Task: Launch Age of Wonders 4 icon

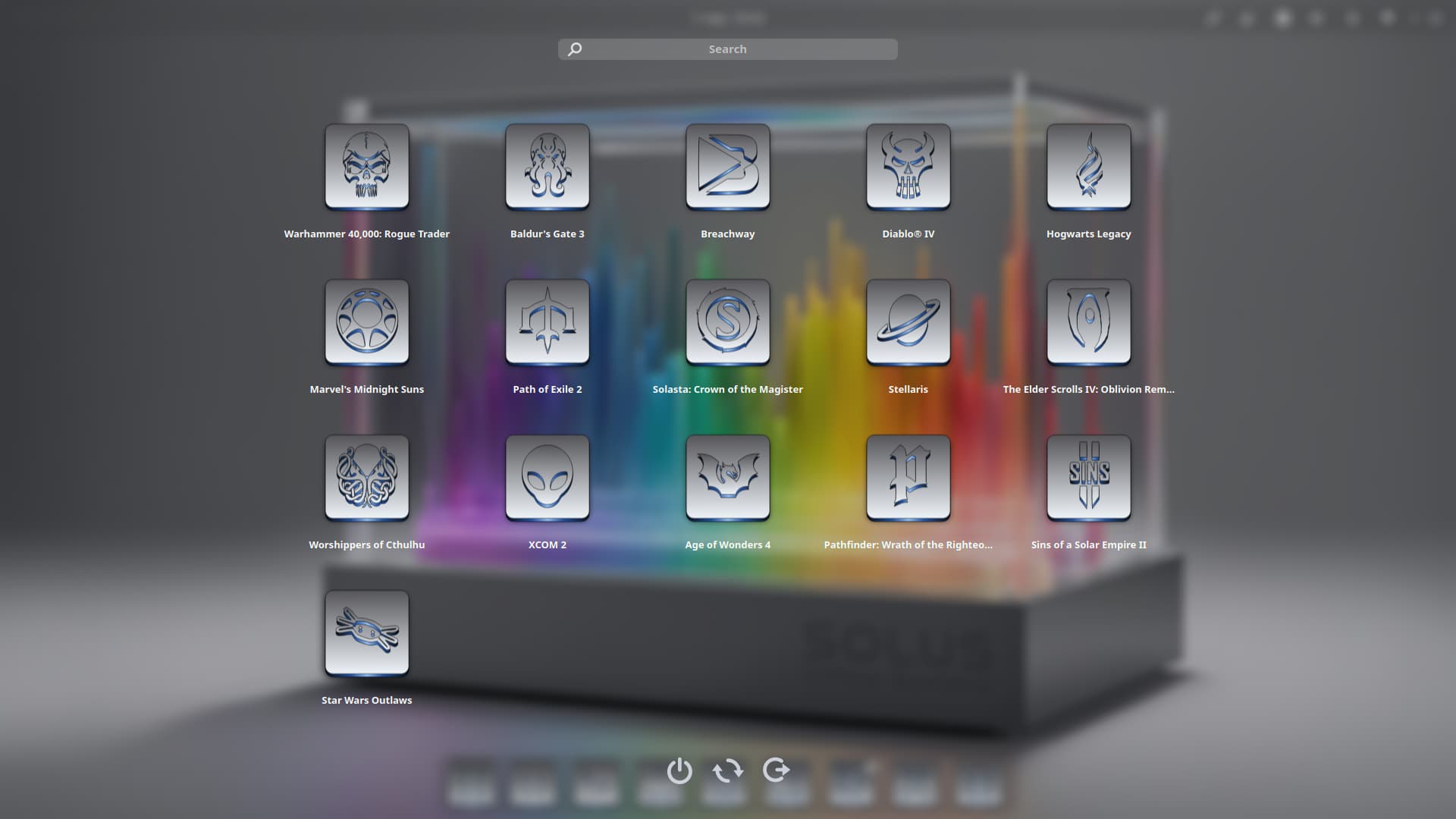Action: tap(728, 478)
